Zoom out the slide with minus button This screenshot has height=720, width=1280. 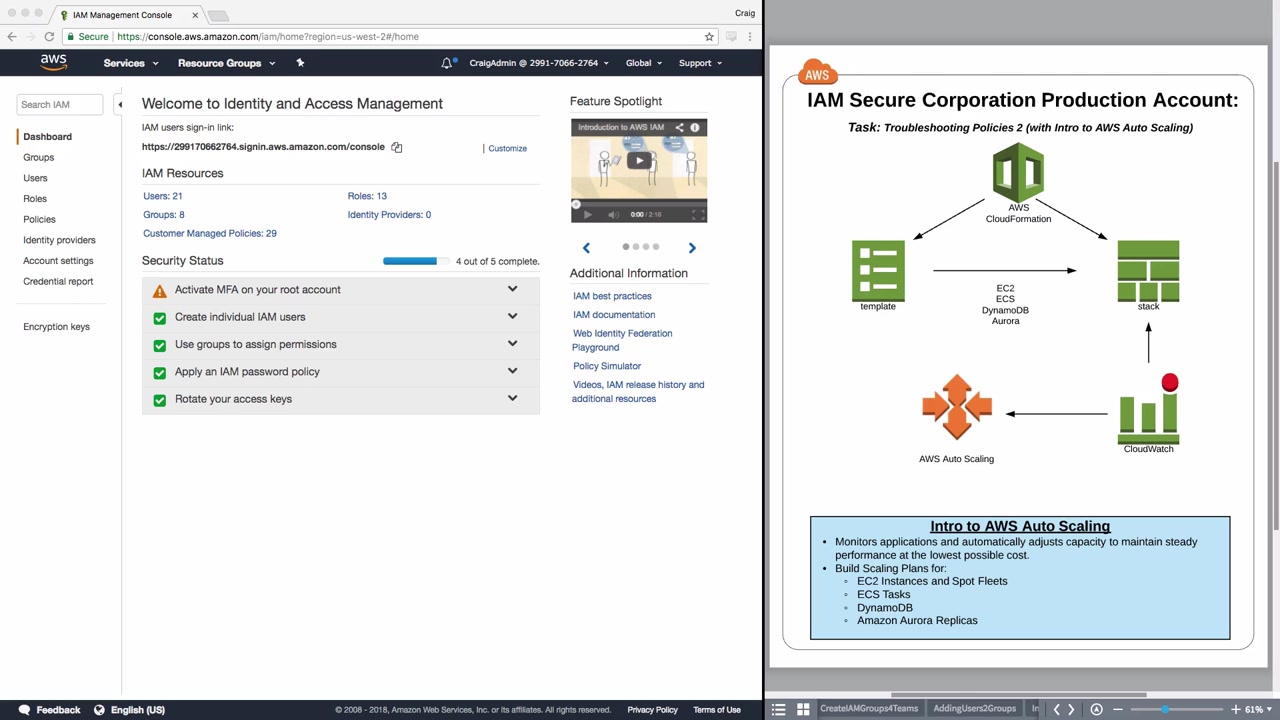[x=1118, y=709]
